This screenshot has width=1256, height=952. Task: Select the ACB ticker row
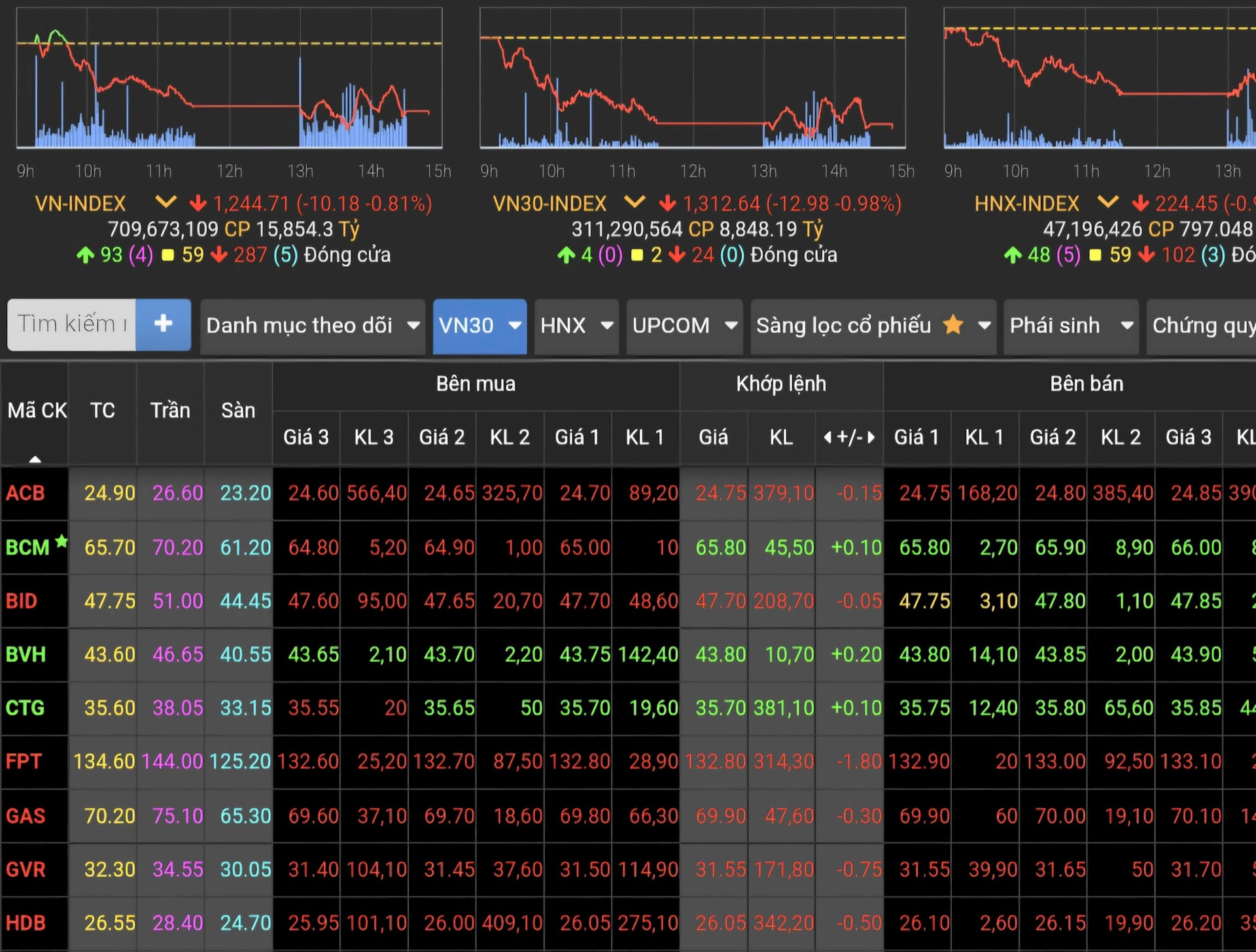(x=628, y=493)
